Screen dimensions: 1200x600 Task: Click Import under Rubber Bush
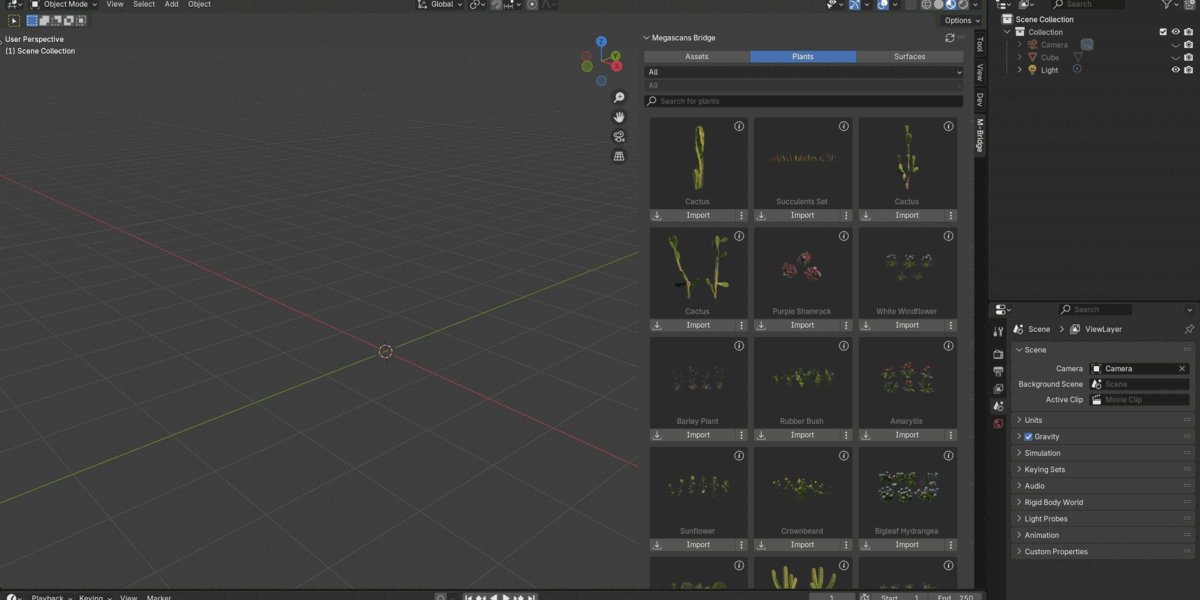pos(802,435)
